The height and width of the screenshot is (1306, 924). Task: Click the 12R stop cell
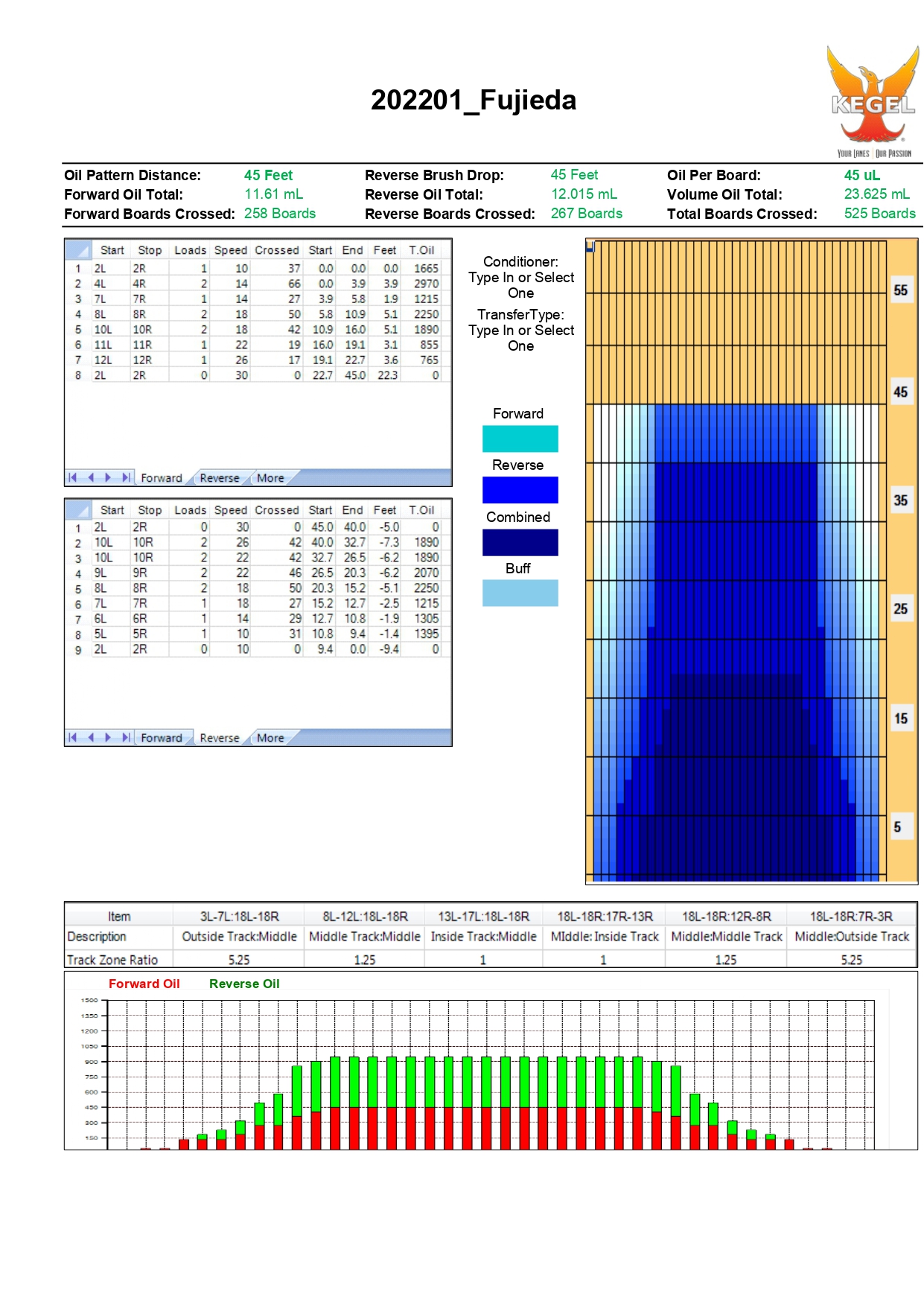149,360
